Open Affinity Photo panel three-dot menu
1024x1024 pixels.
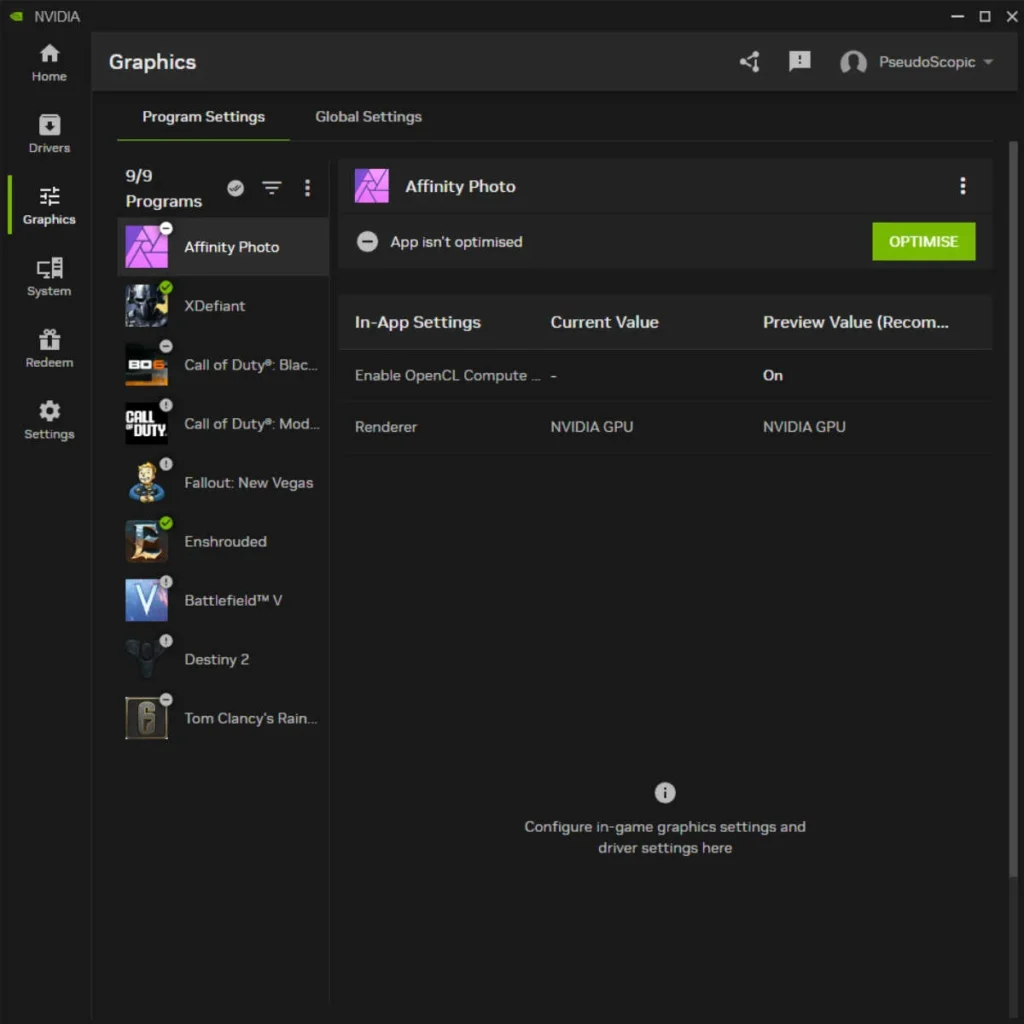[963, 186]
